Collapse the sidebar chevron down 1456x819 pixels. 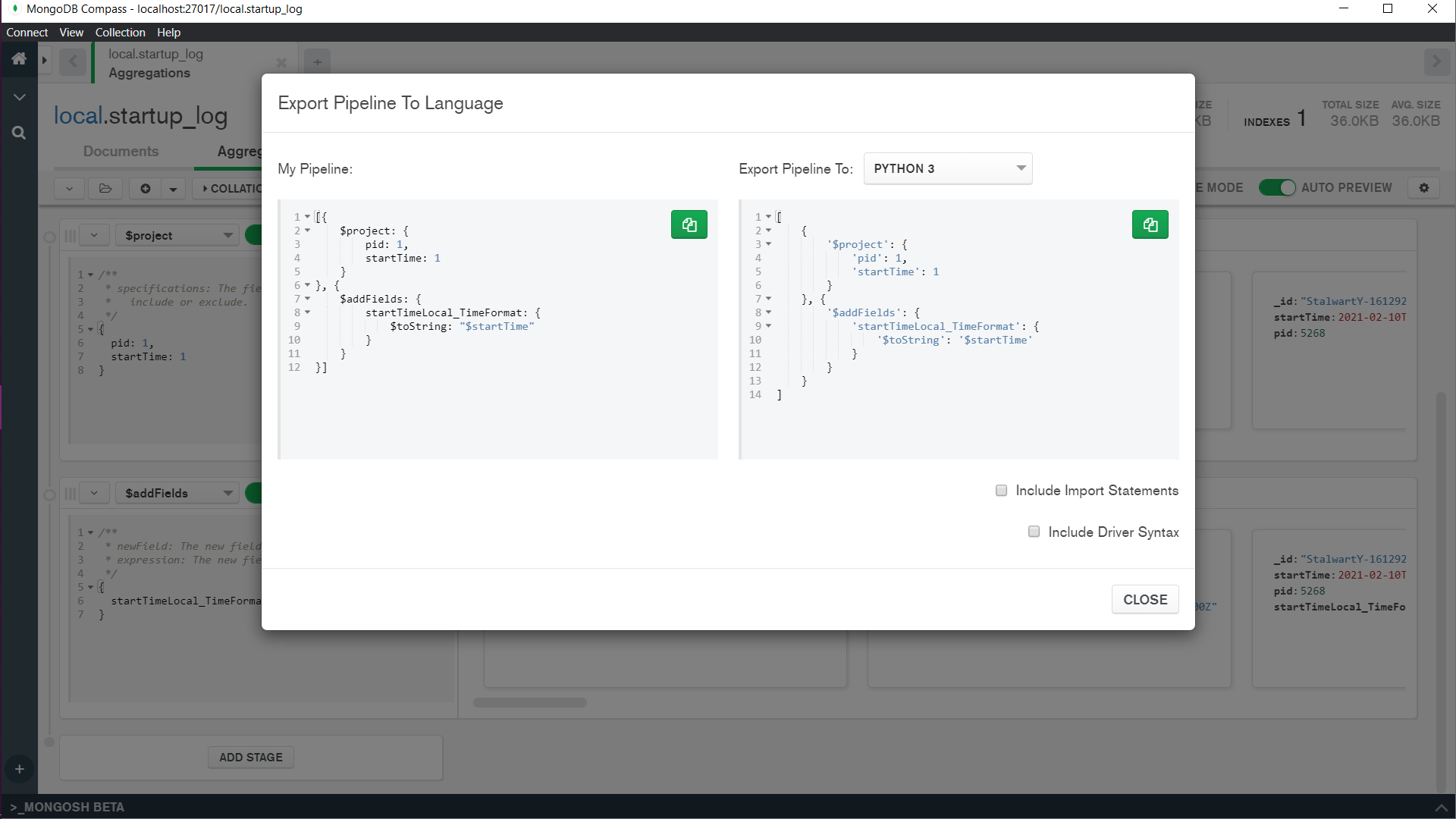pos(20,97)
